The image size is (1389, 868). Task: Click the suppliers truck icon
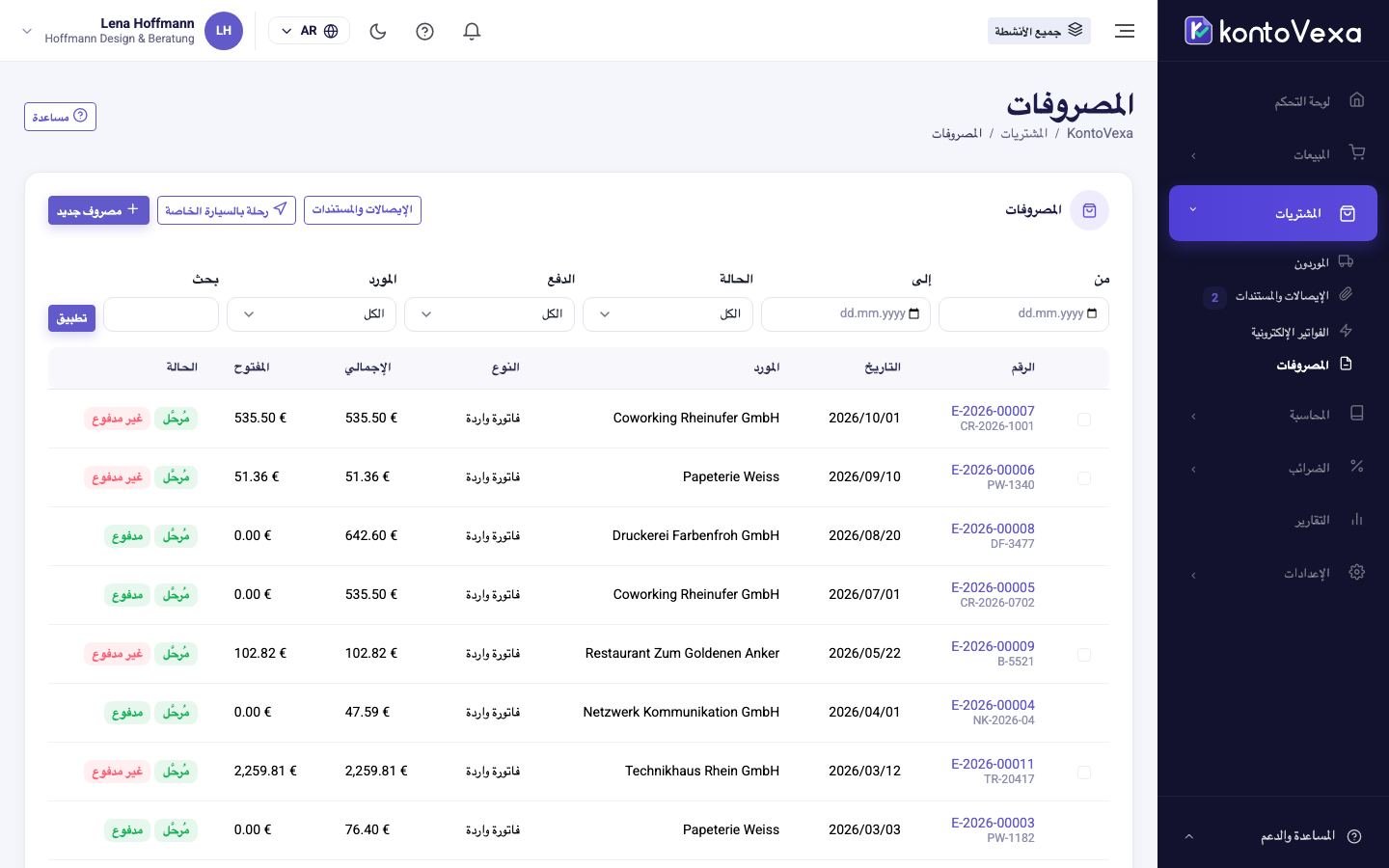1346,261
